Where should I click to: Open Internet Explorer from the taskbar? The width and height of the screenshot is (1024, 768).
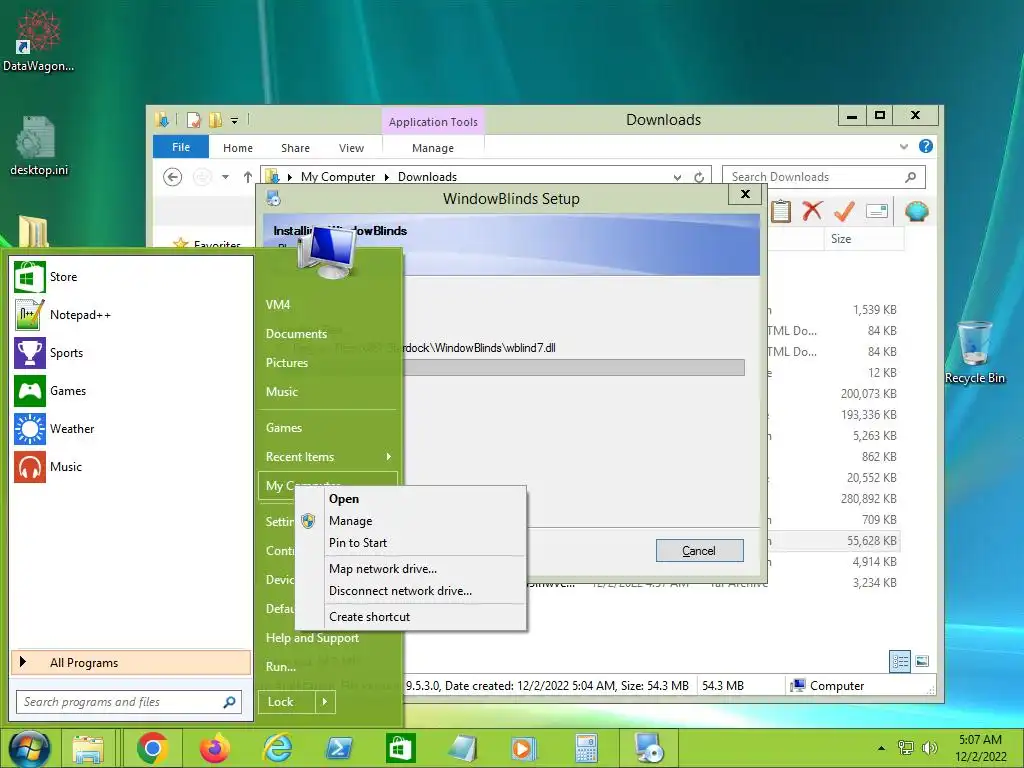(277, 748)
